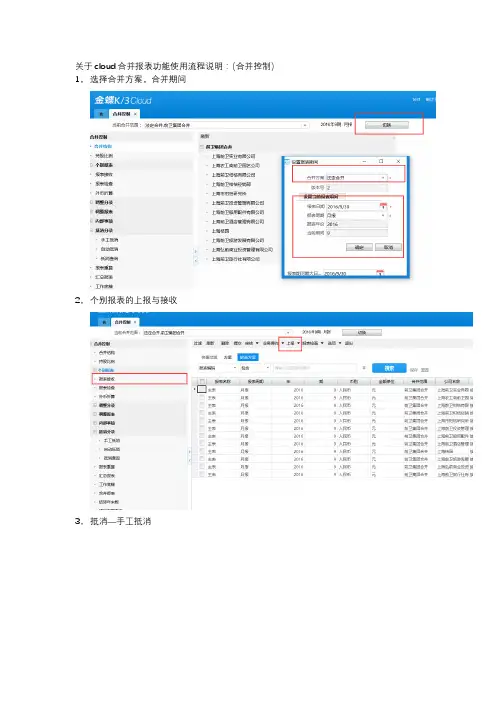Viewport: 496px width, 702px height.
Task: Collapse 抵消分录 node in step 1 tree
Action: click(91, 230)
